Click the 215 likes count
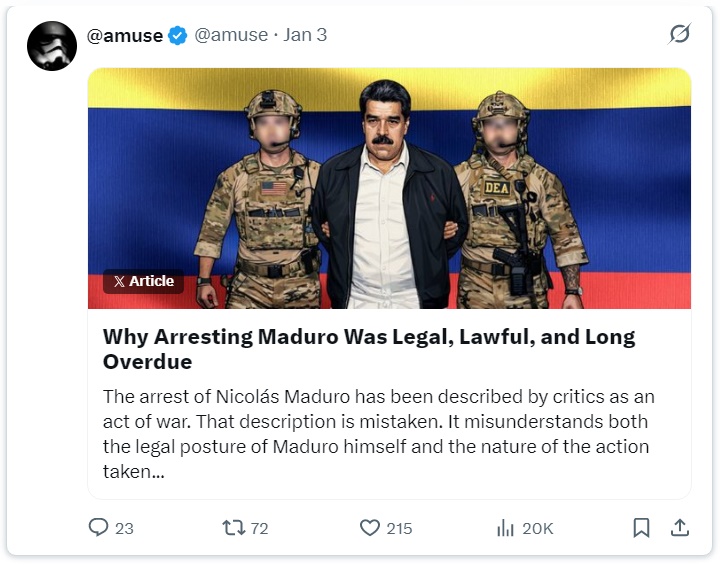720x565 pixels. click(x=399, y=528)
